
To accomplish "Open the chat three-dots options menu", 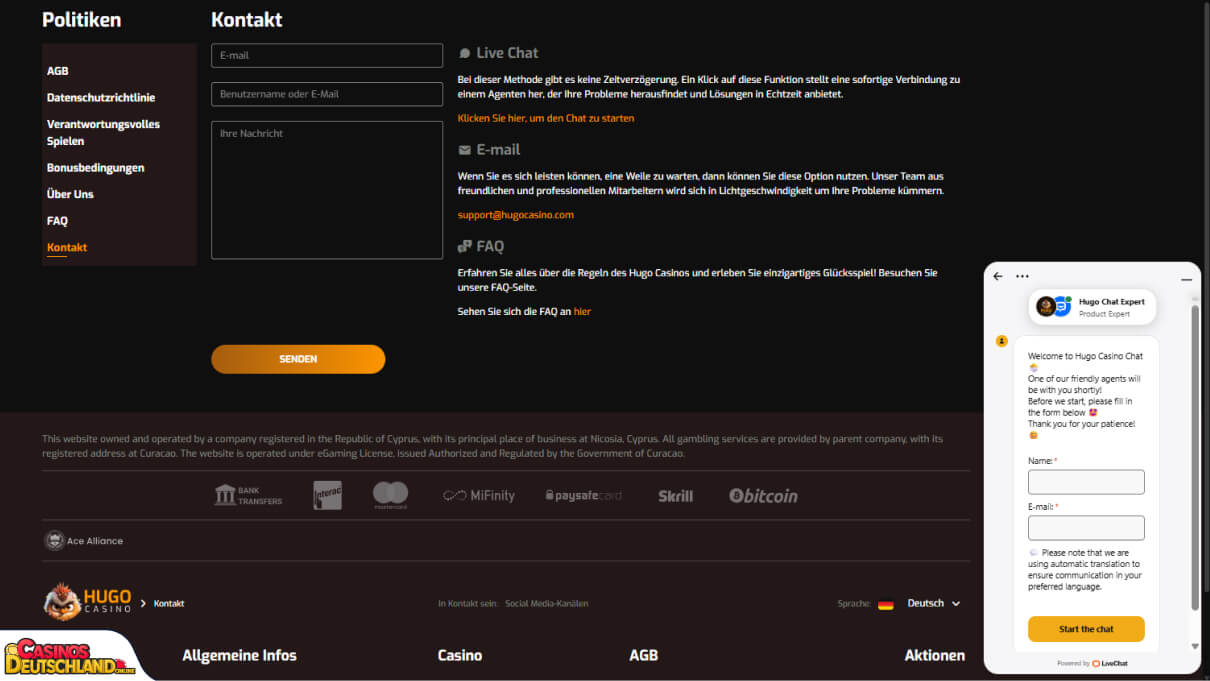I will (x=1022, y=277).
